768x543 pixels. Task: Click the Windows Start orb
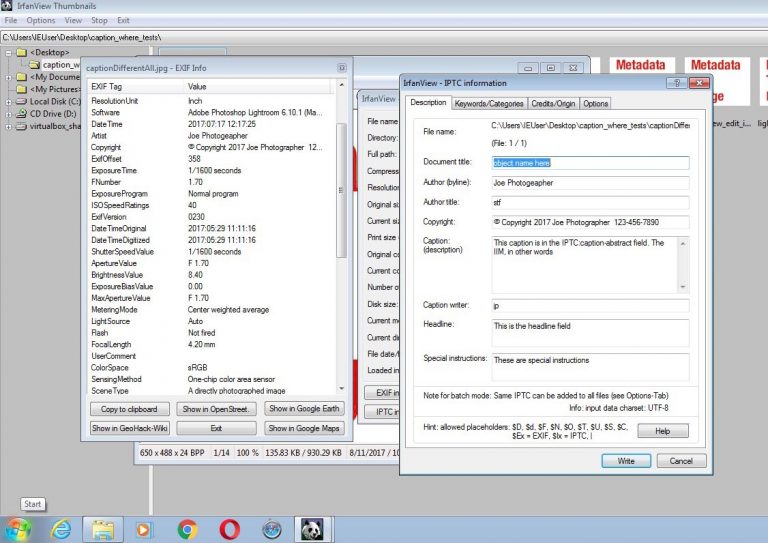tap(18, 528)
